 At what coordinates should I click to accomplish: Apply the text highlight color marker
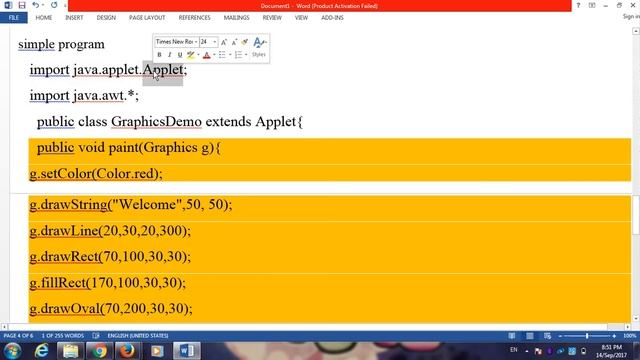191,55
